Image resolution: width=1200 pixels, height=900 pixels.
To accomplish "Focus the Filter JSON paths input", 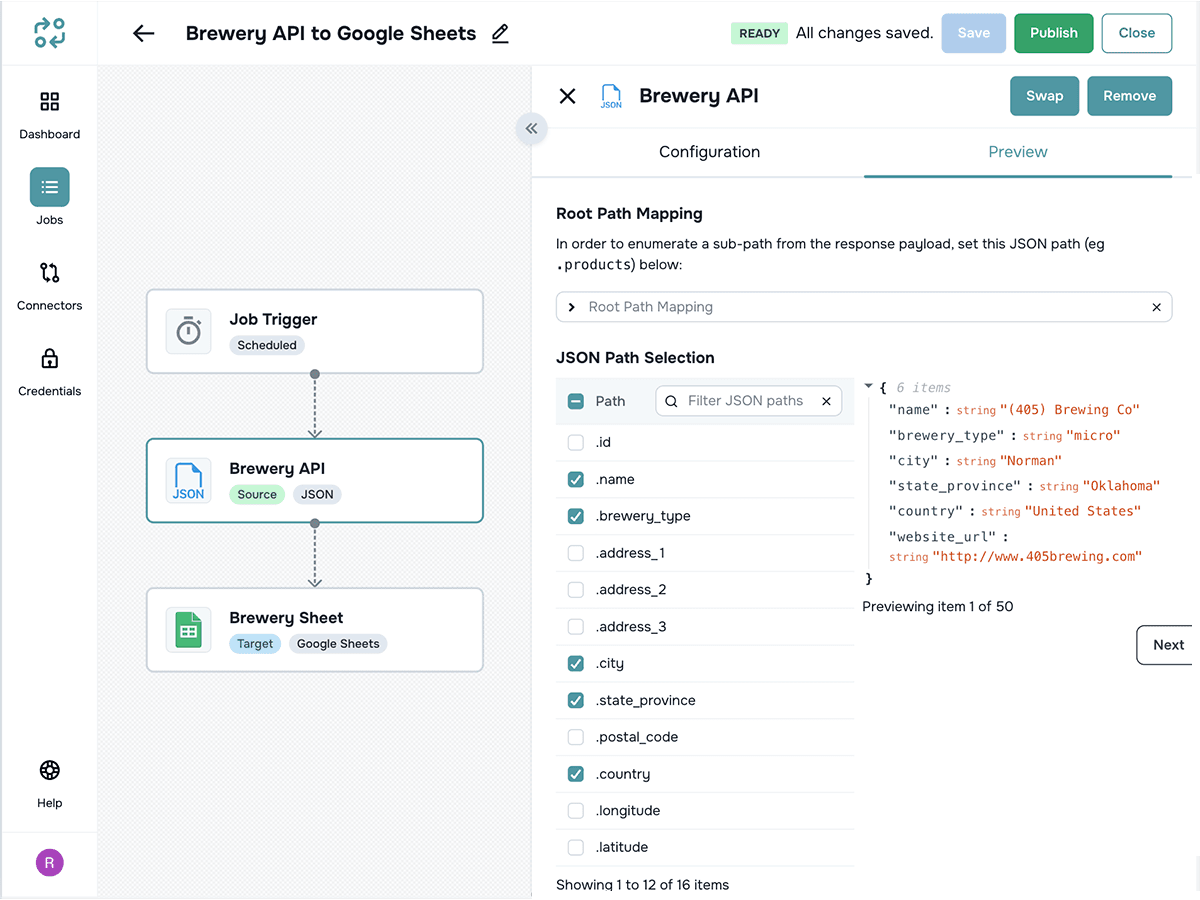I will point(748,401).
